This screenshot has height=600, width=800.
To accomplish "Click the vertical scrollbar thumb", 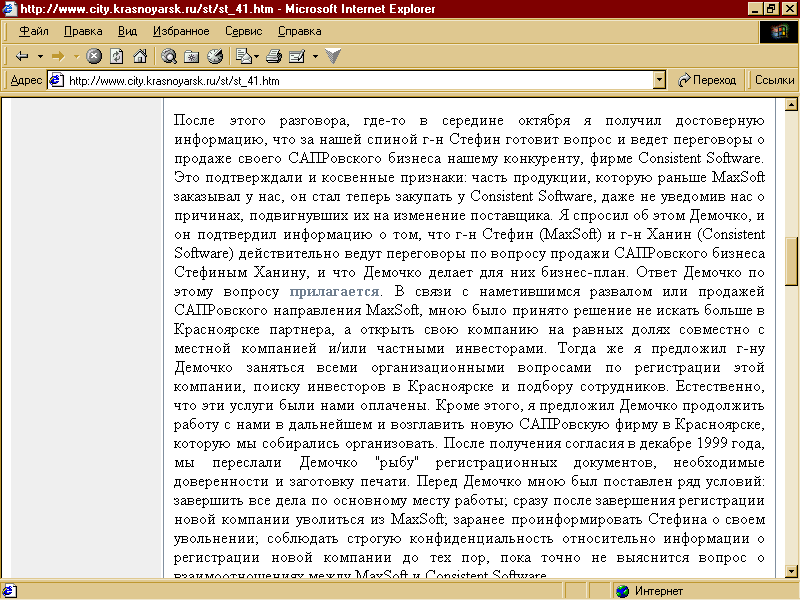I will 791,261.
